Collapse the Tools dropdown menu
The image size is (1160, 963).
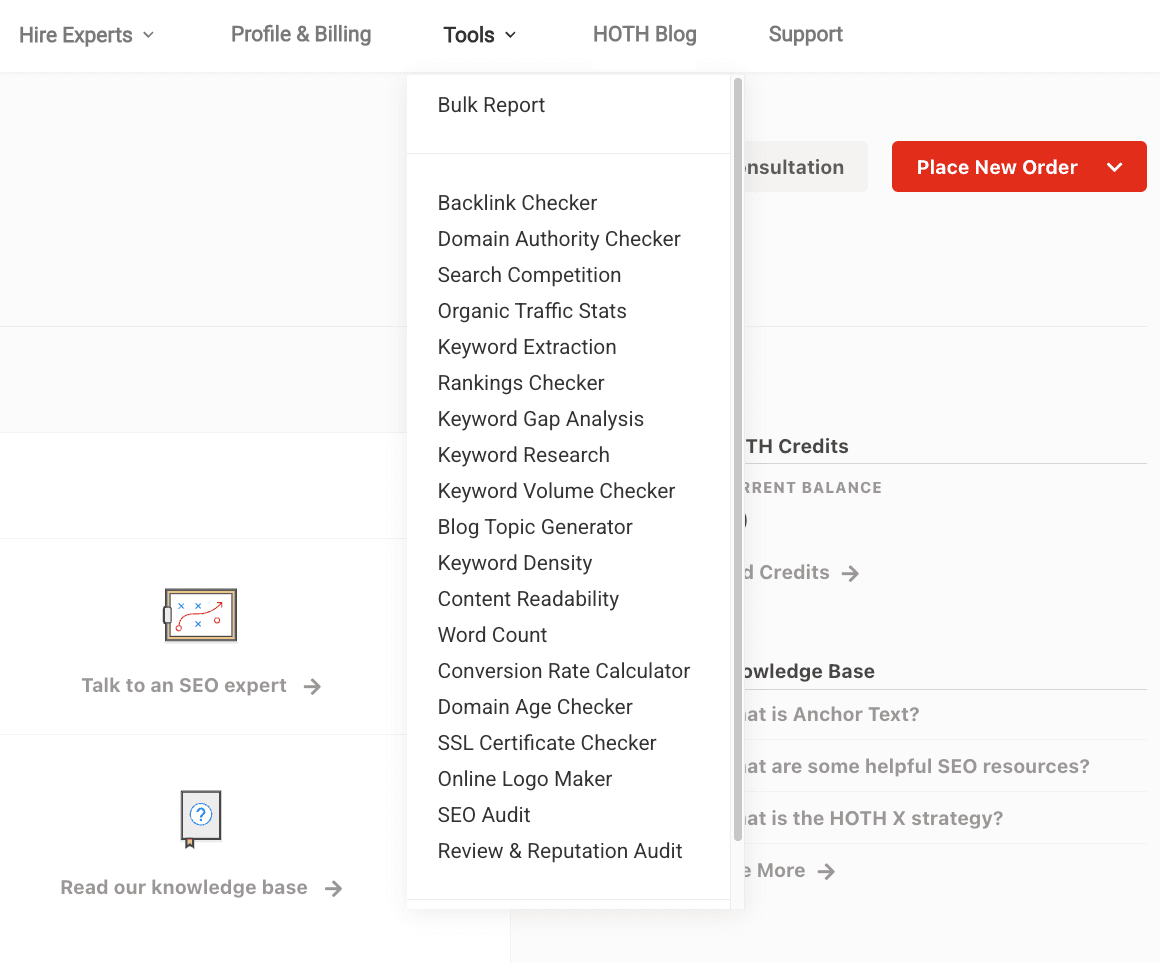click(x=480, y=35)
